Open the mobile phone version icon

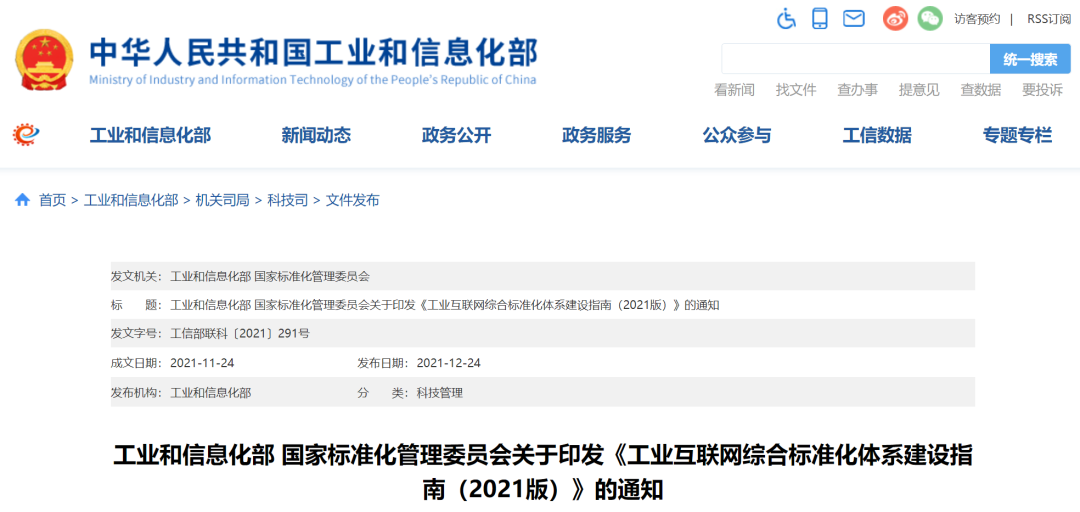[820, 19]
